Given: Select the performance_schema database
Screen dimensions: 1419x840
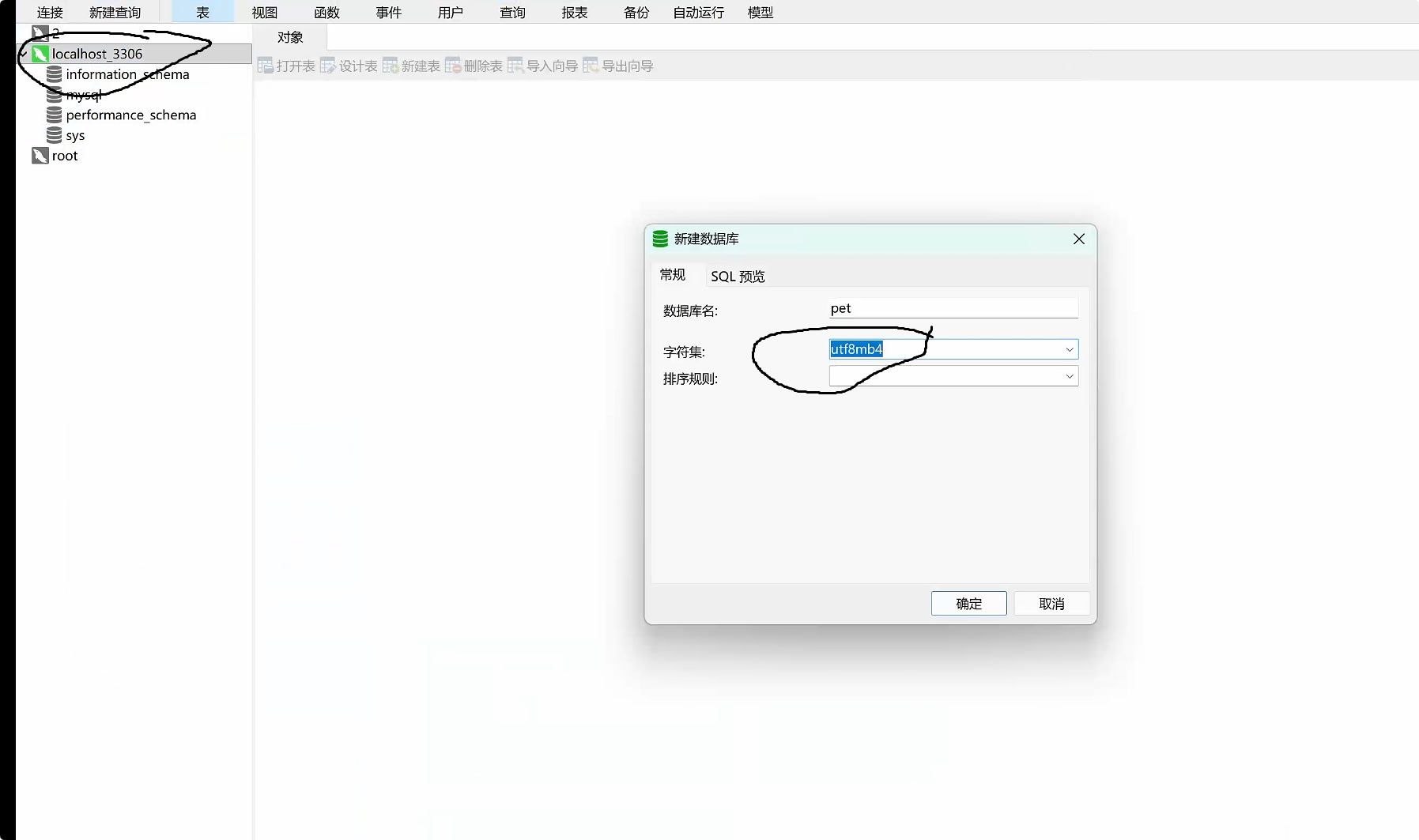Looking at the screenshot, I should pyautogui.click(x=130, y=115).
